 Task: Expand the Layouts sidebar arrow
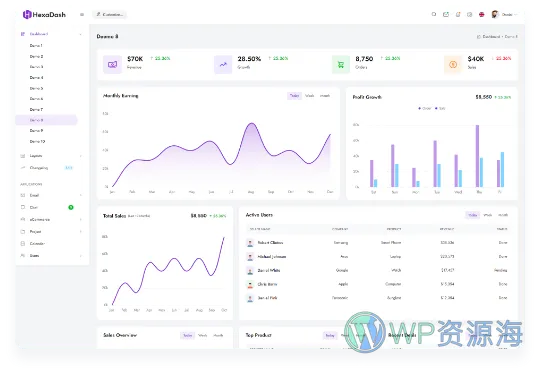pos(81,156)
